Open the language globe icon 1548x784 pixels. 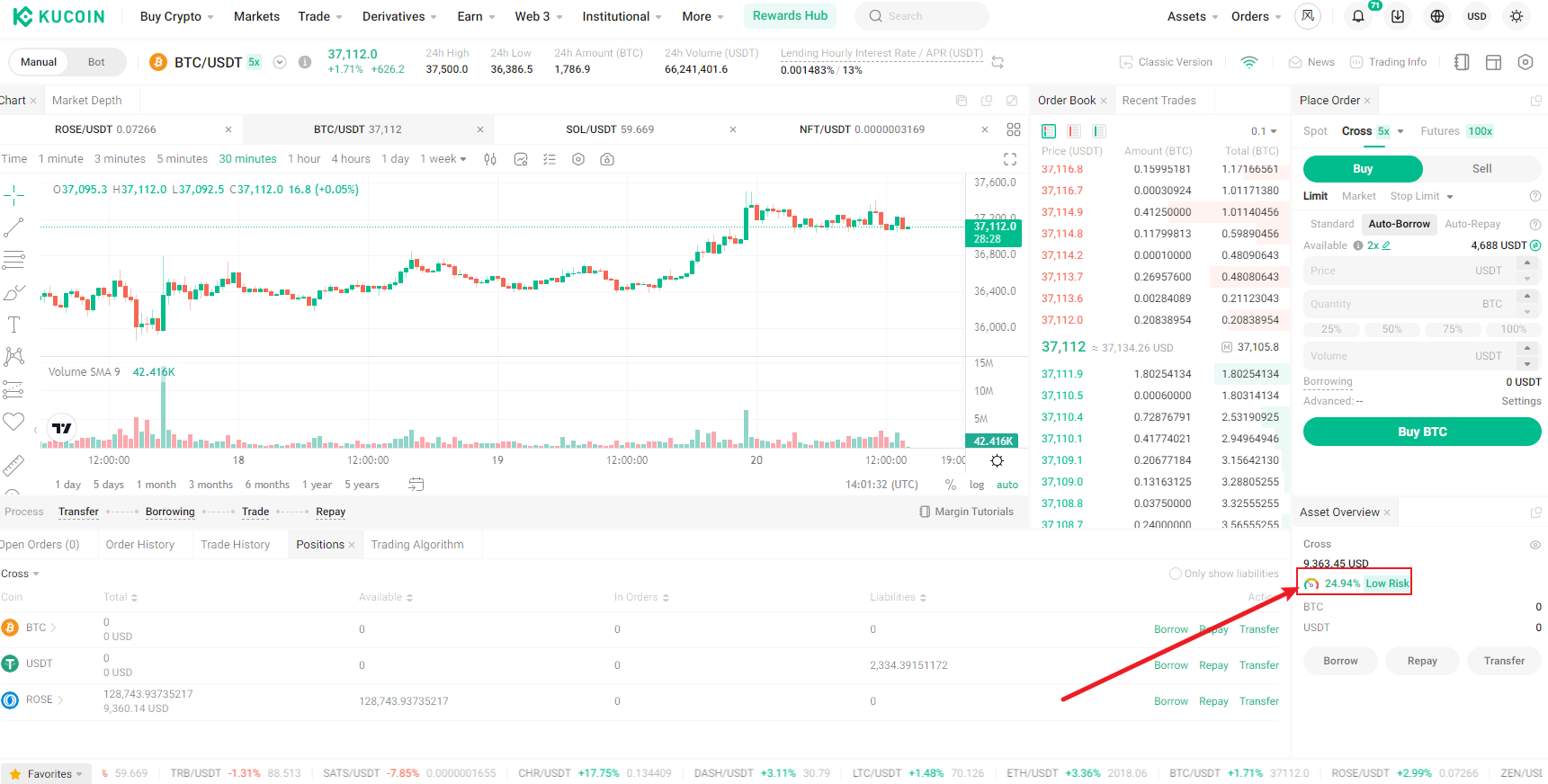[1437, 16]
